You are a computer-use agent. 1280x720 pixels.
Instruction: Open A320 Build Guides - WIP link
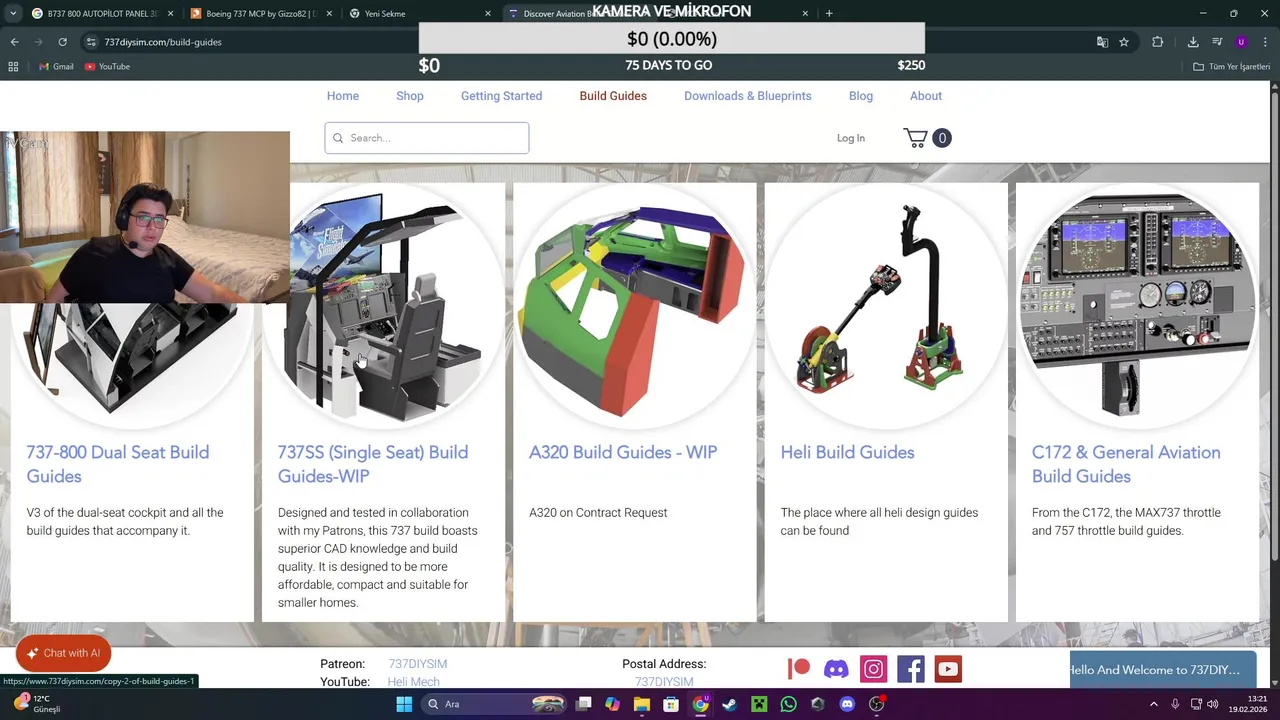pyautogui.click(x=623, y=452)
